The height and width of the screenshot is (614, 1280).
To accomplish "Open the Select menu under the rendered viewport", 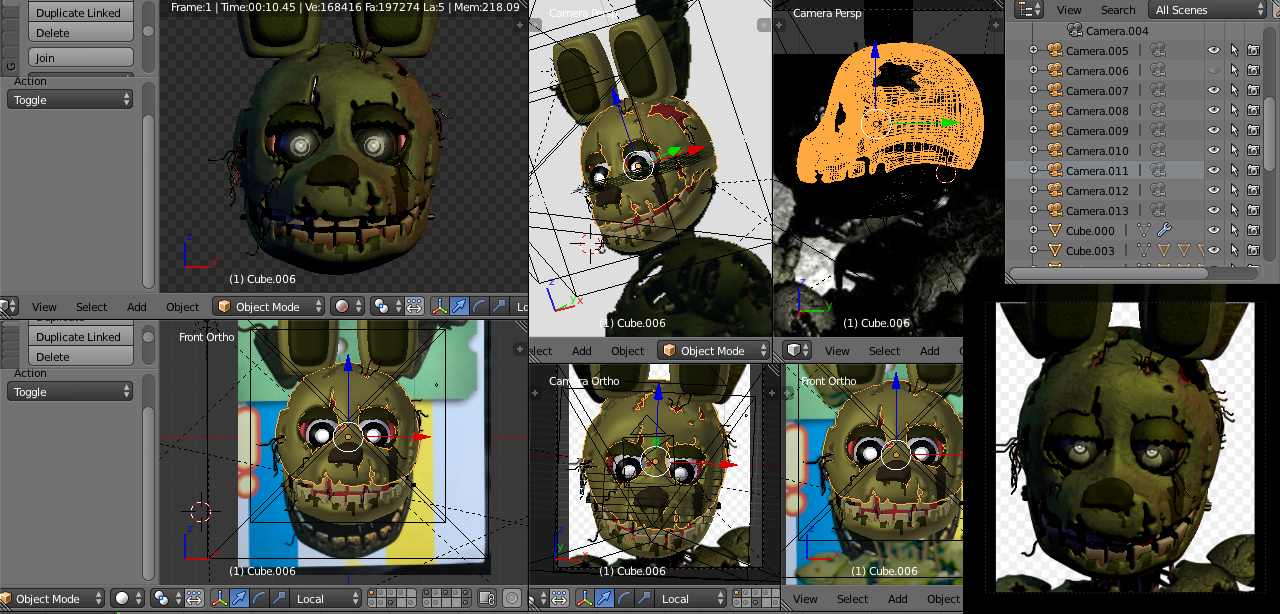I will click(x=91, y=306).
